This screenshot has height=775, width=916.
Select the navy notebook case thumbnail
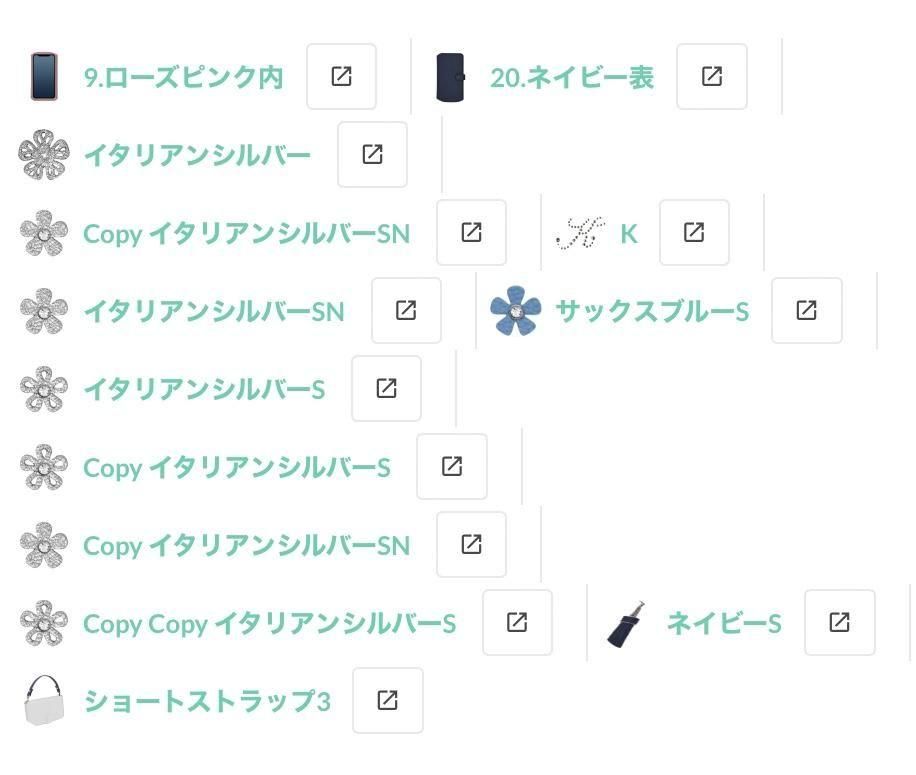[x=451, y=77]
